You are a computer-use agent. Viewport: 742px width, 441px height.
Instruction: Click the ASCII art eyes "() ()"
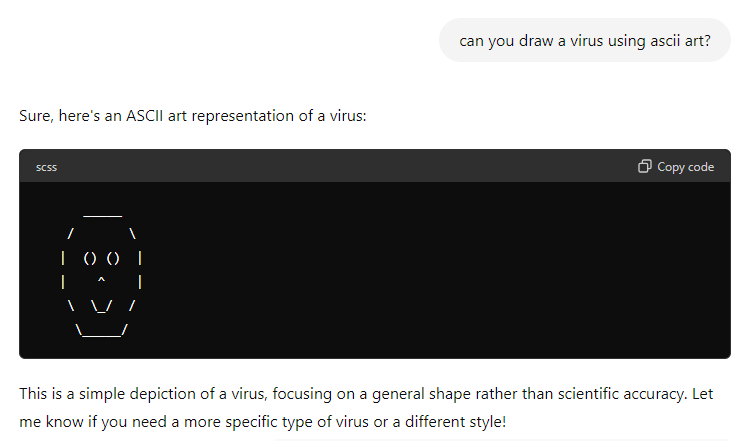coord(102,258)
